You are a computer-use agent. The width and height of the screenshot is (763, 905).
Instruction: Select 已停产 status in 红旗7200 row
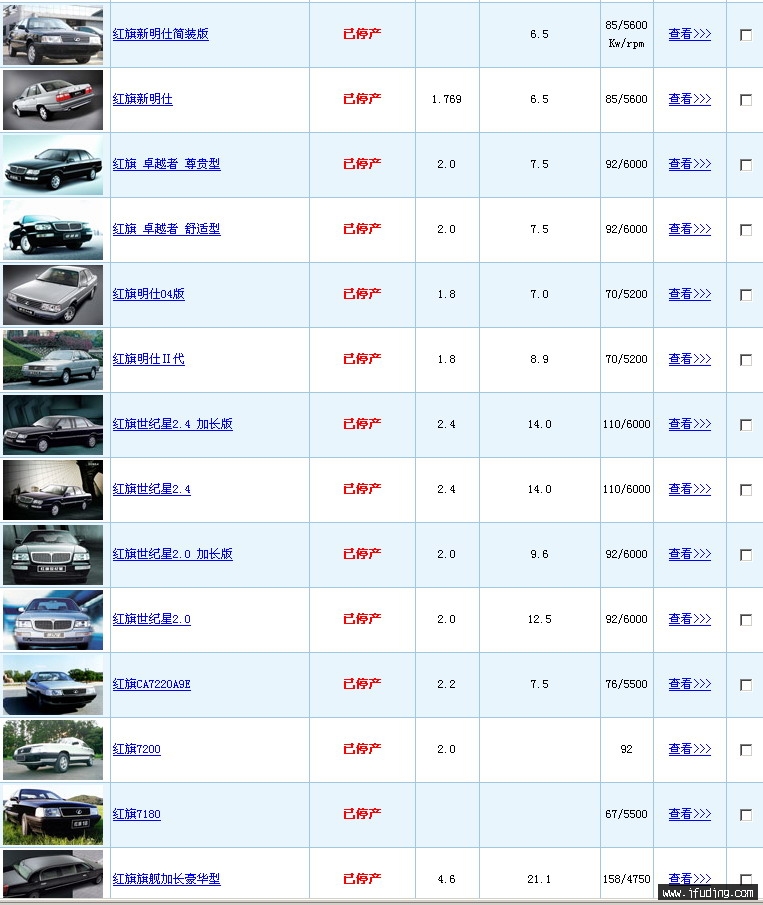tap(362, 749)
